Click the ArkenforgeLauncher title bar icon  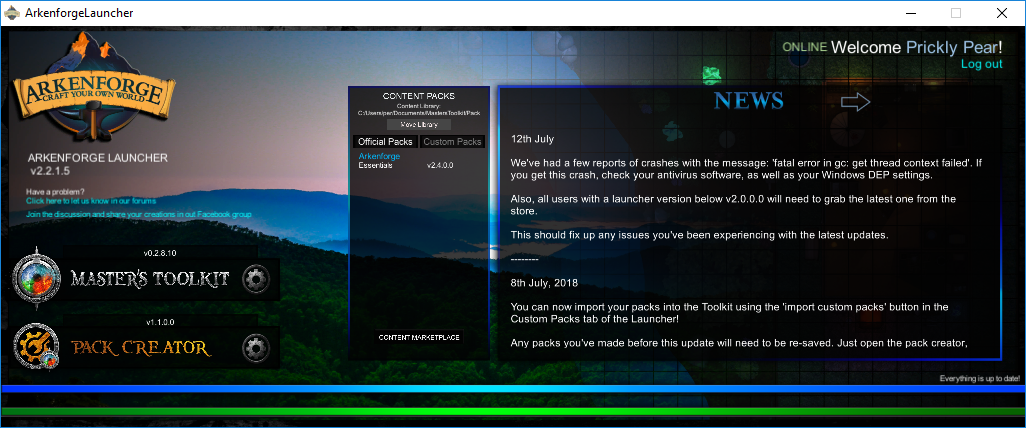coord(12,13)
